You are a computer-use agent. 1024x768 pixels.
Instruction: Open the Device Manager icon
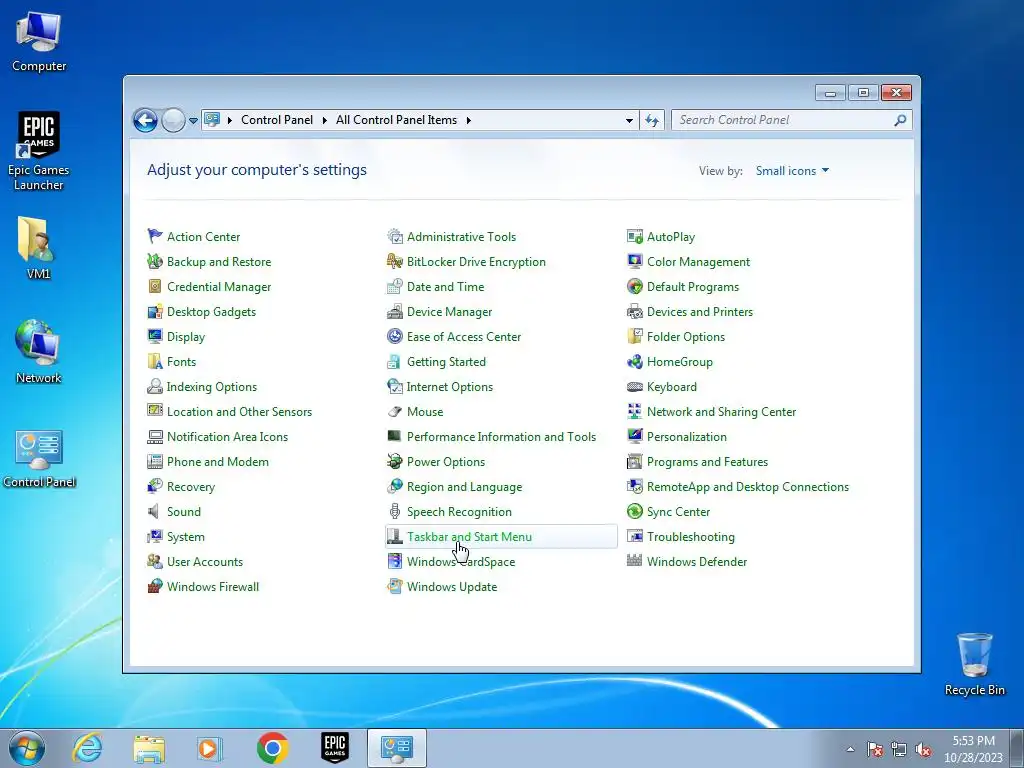pos(394,312)
